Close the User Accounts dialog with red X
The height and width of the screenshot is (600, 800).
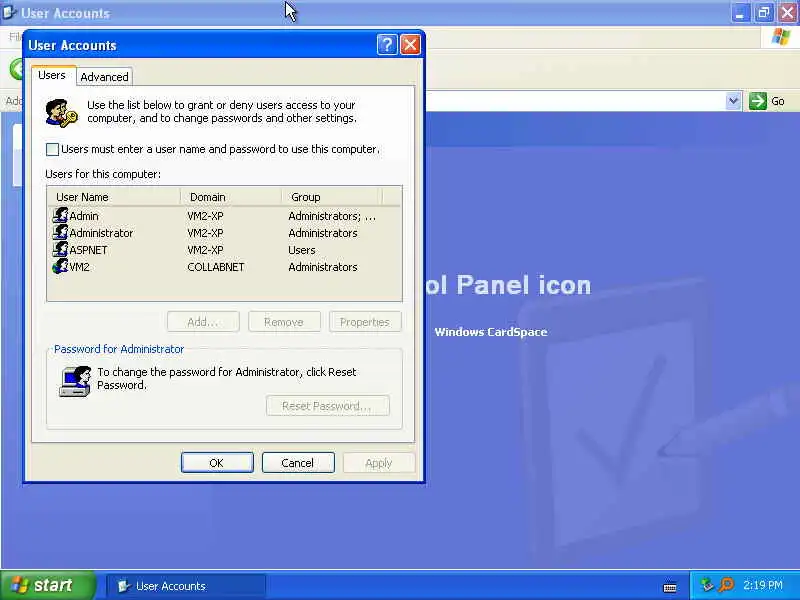[x=410, y=45]
